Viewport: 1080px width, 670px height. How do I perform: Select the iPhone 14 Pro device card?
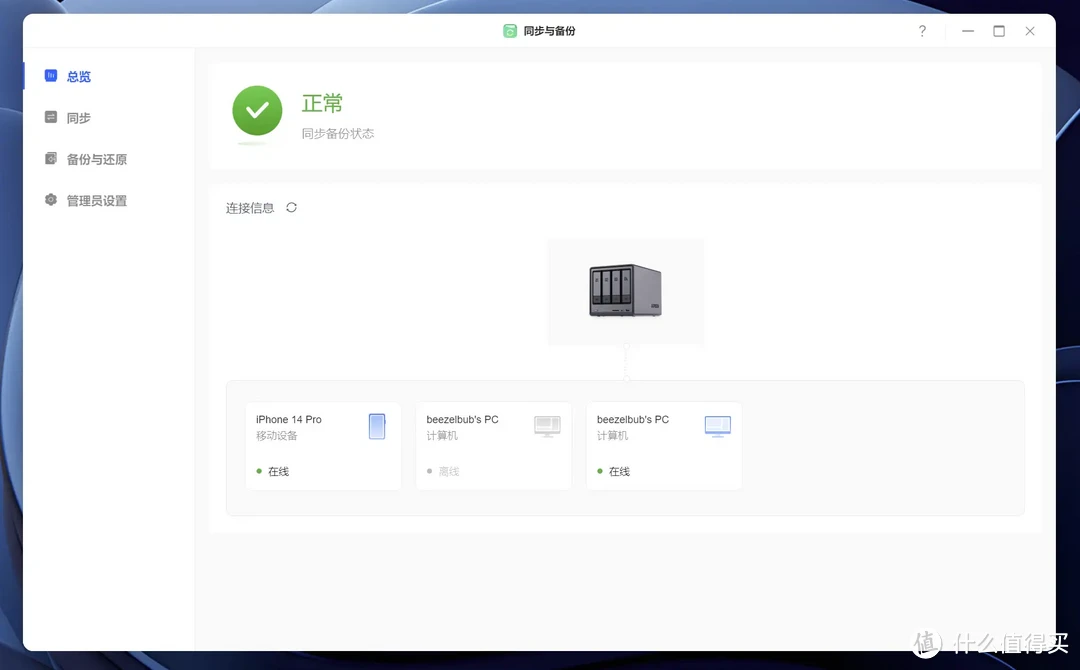322,445
